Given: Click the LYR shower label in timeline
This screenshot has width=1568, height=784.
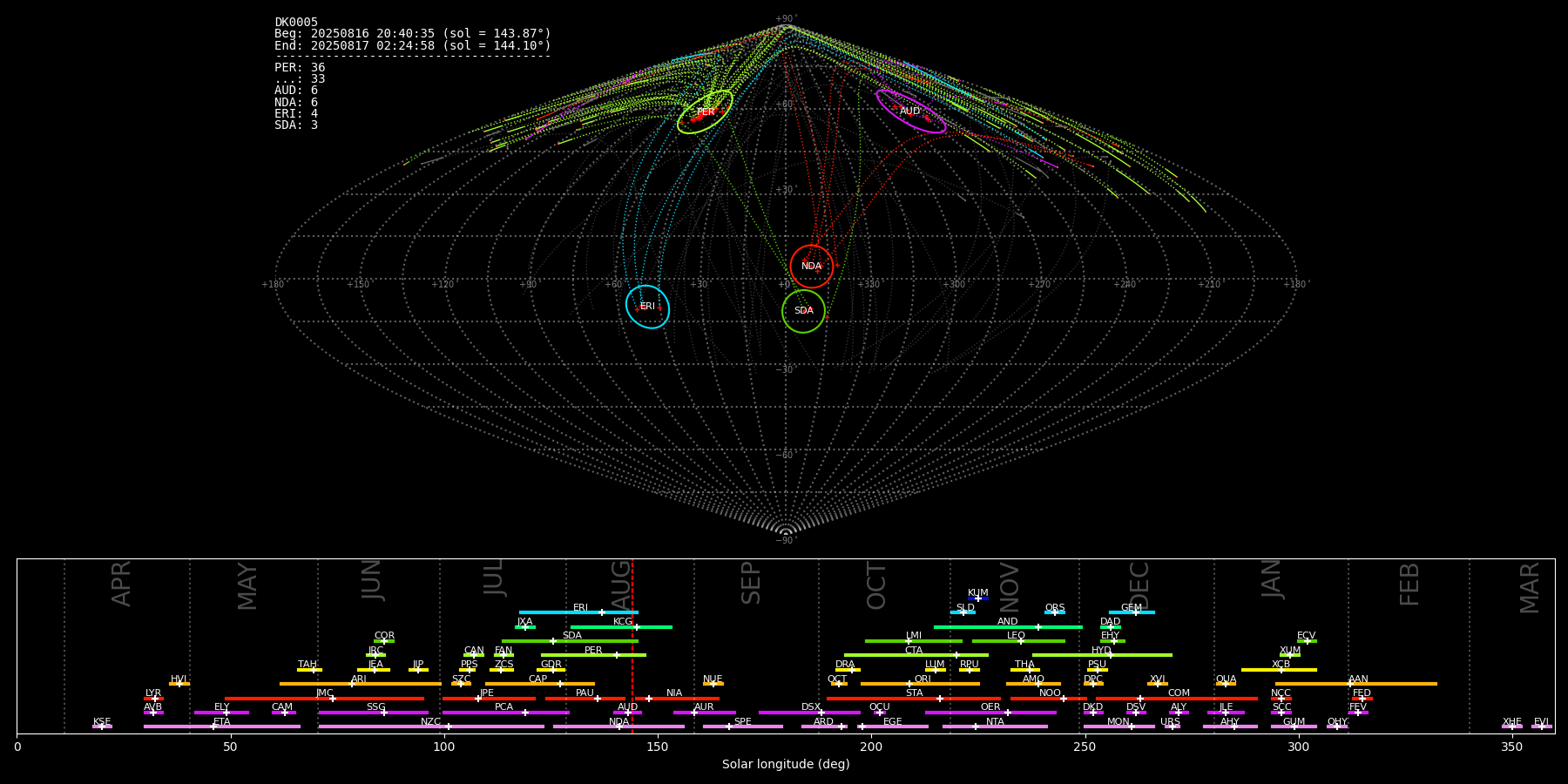Looking at the screenshot, I should tap(153, 693).
